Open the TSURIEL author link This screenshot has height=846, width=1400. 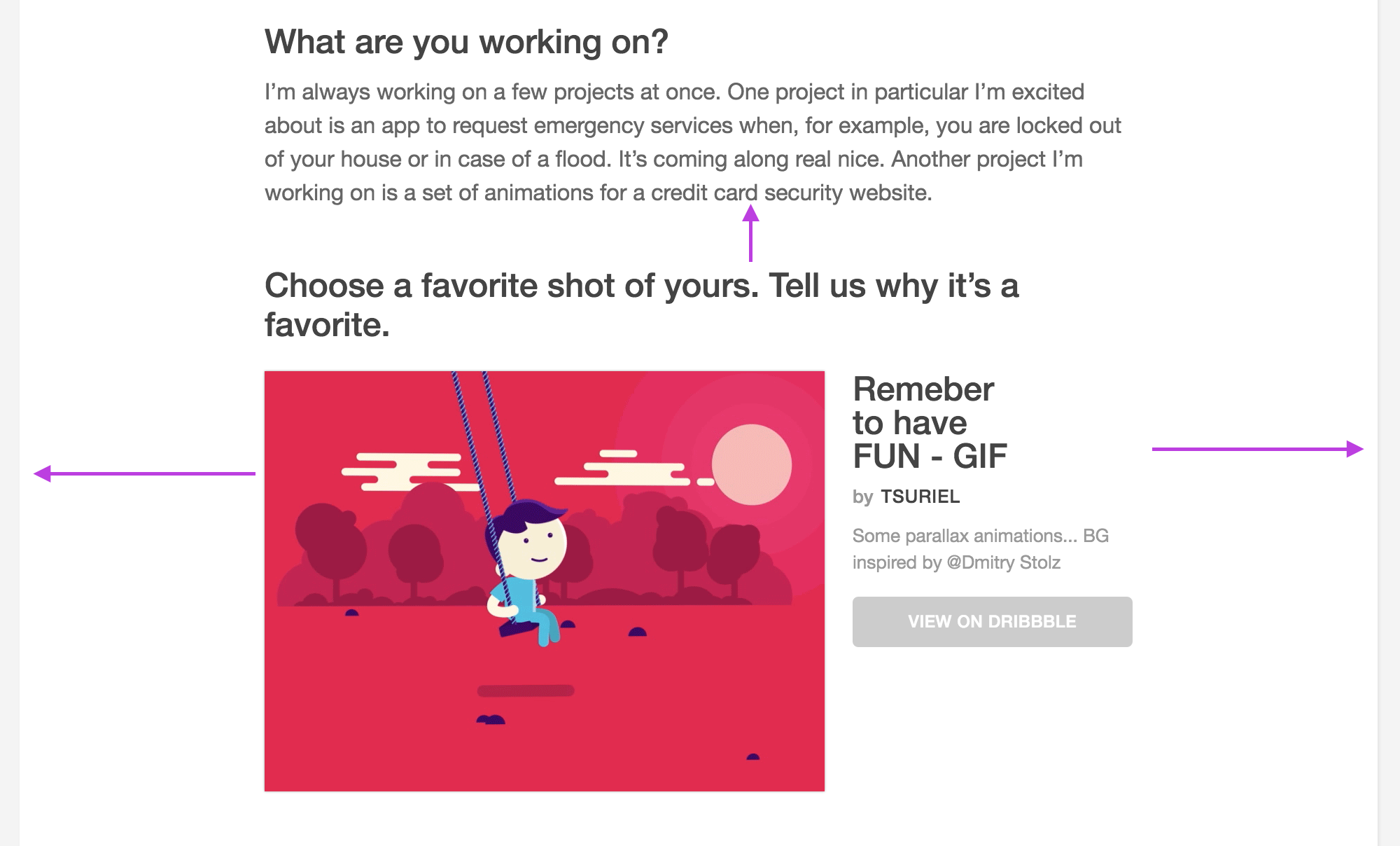click(x=920, y=497)
